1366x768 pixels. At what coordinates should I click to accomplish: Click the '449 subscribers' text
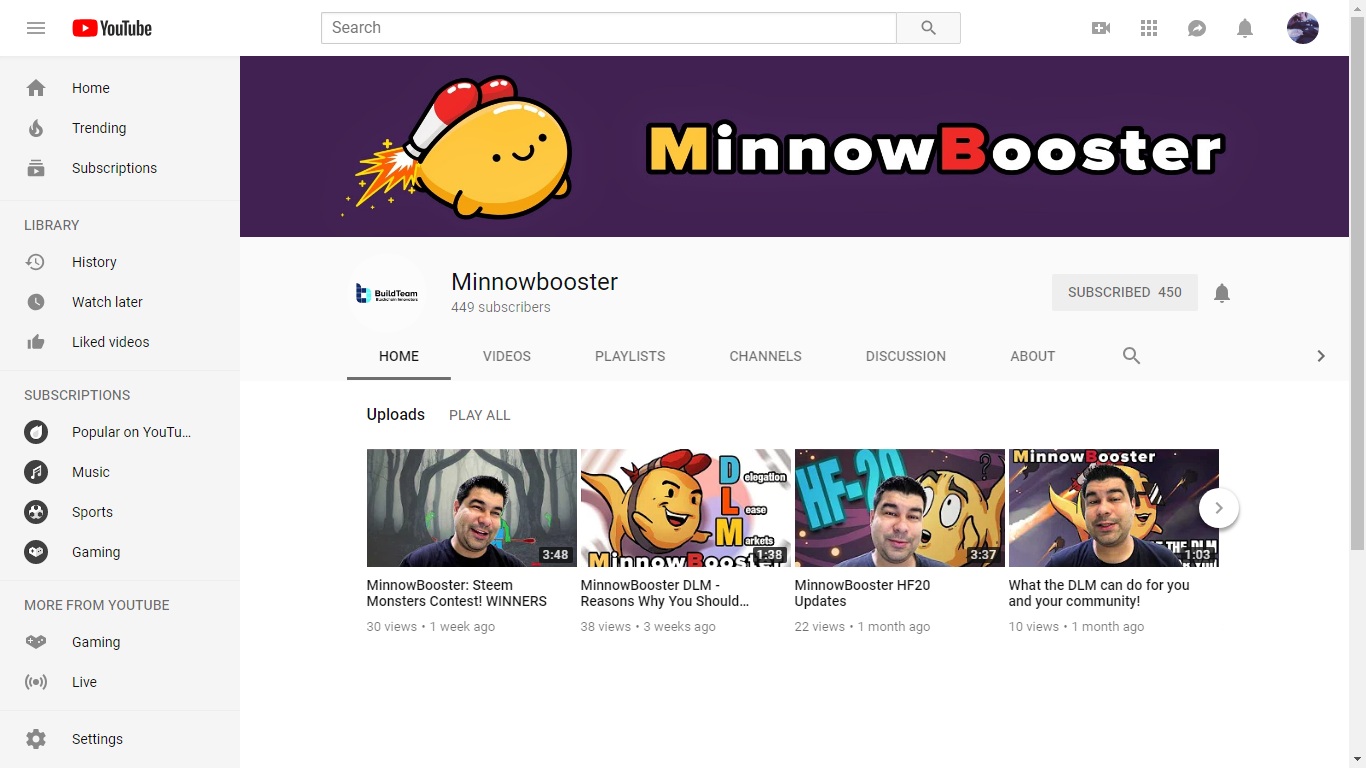(501, 307)
